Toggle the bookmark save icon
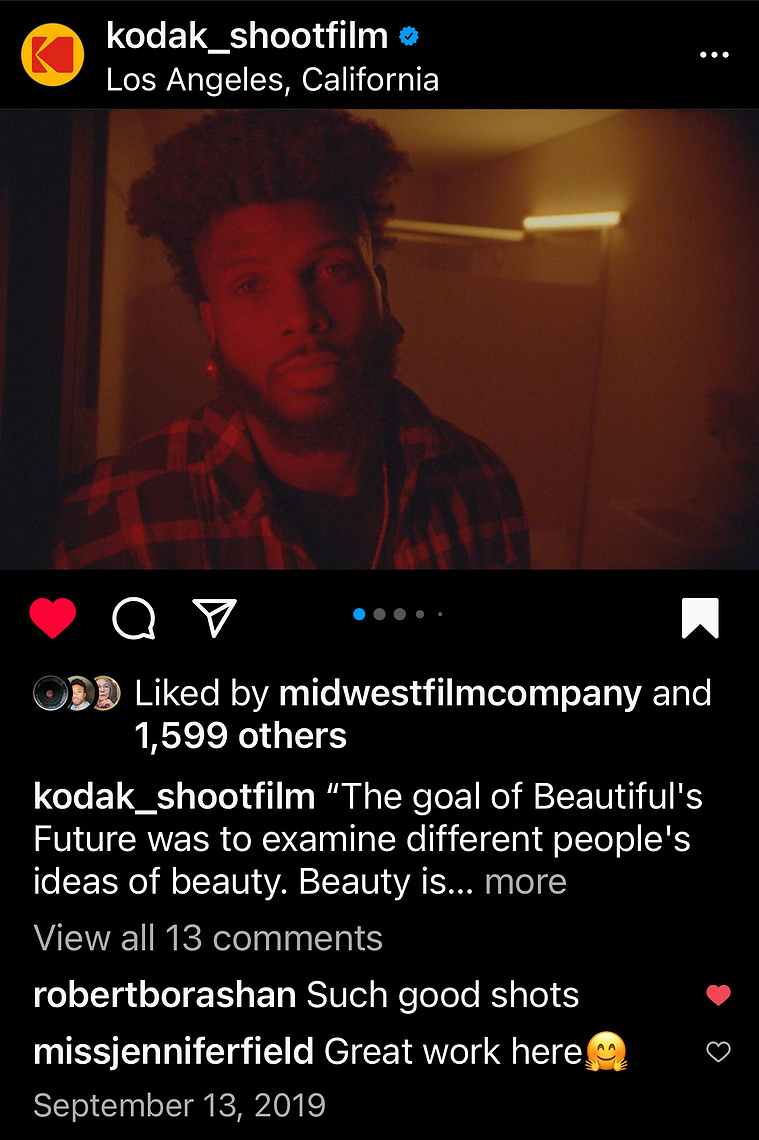The image size is (759, 1140). (x=700, y=618)
